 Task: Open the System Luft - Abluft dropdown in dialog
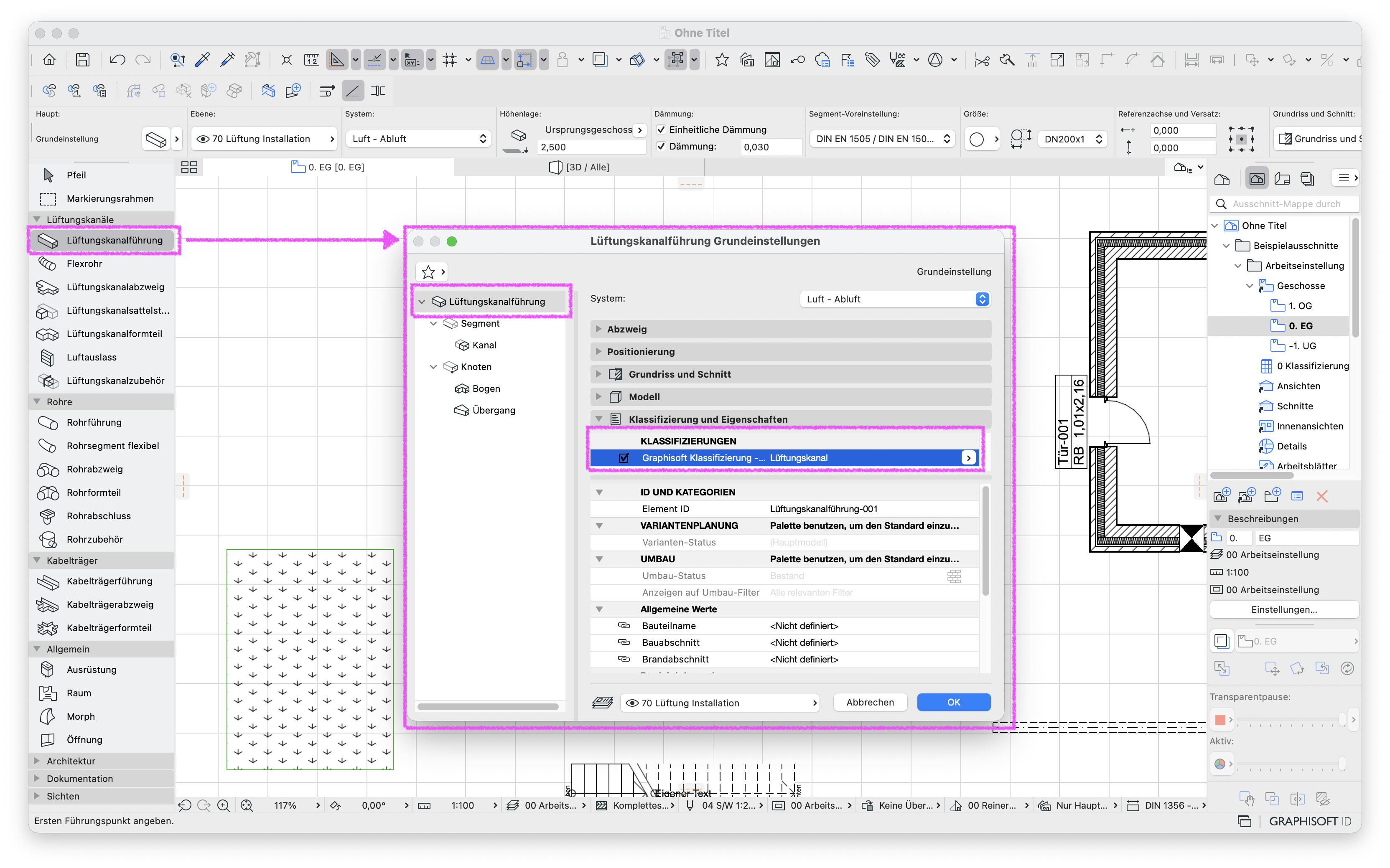(x=895, y=299)
